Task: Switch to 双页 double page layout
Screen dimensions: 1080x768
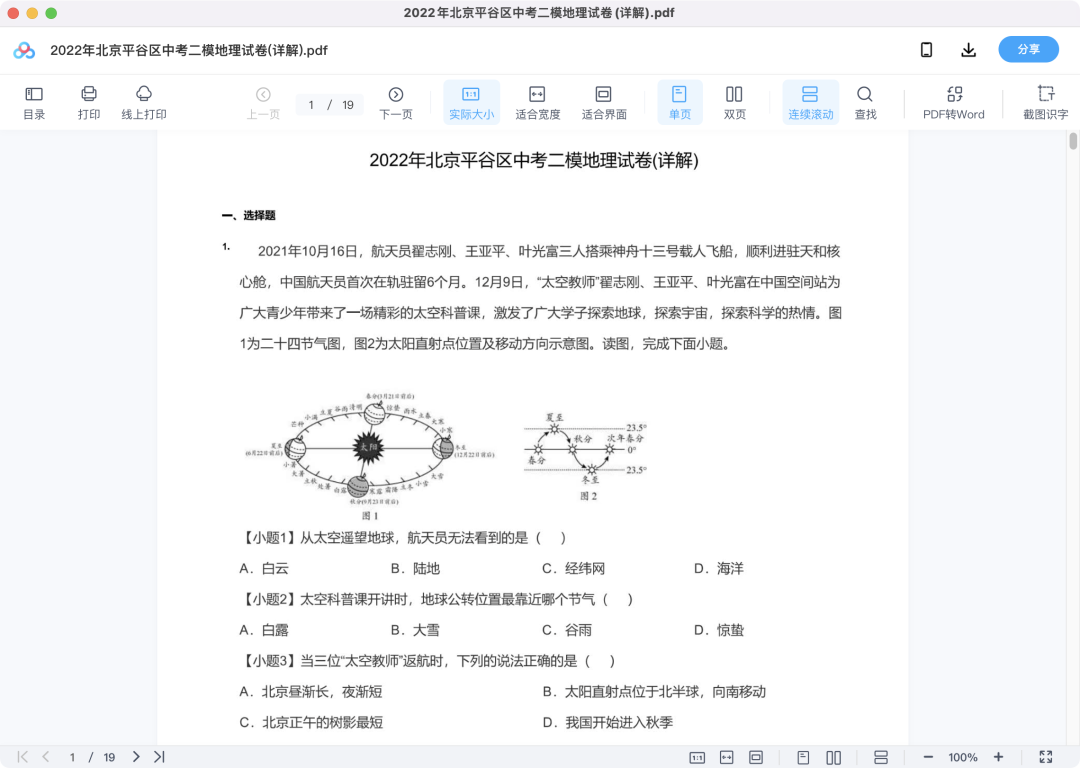Action: coord(734,103)
